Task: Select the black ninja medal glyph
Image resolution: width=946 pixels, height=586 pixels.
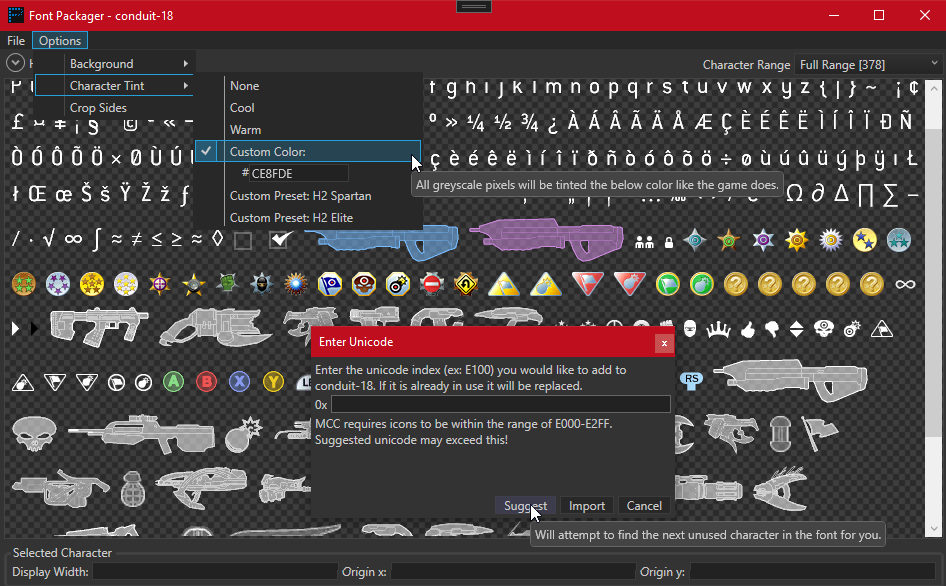Action: pos(261,283)
